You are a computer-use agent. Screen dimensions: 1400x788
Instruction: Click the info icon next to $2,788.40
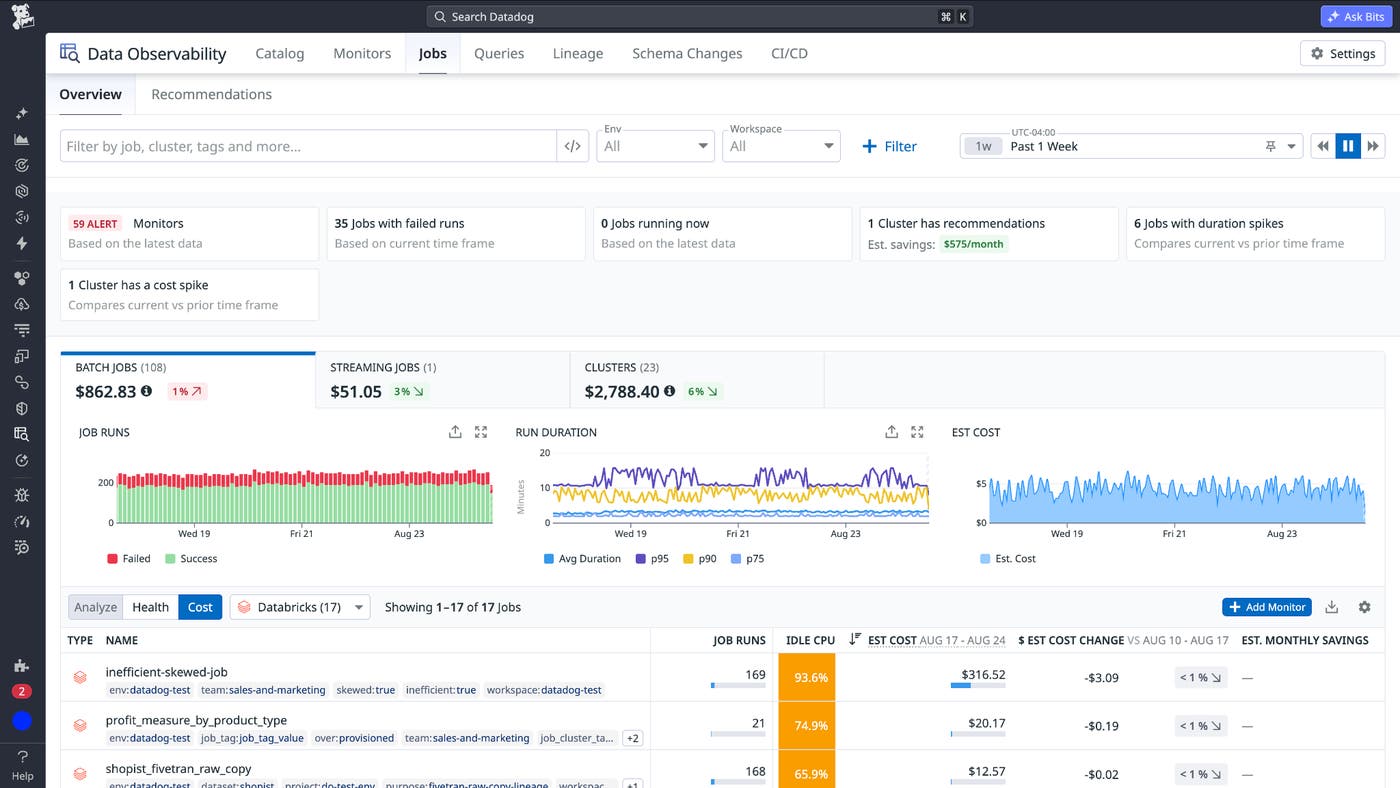point(669,391)
